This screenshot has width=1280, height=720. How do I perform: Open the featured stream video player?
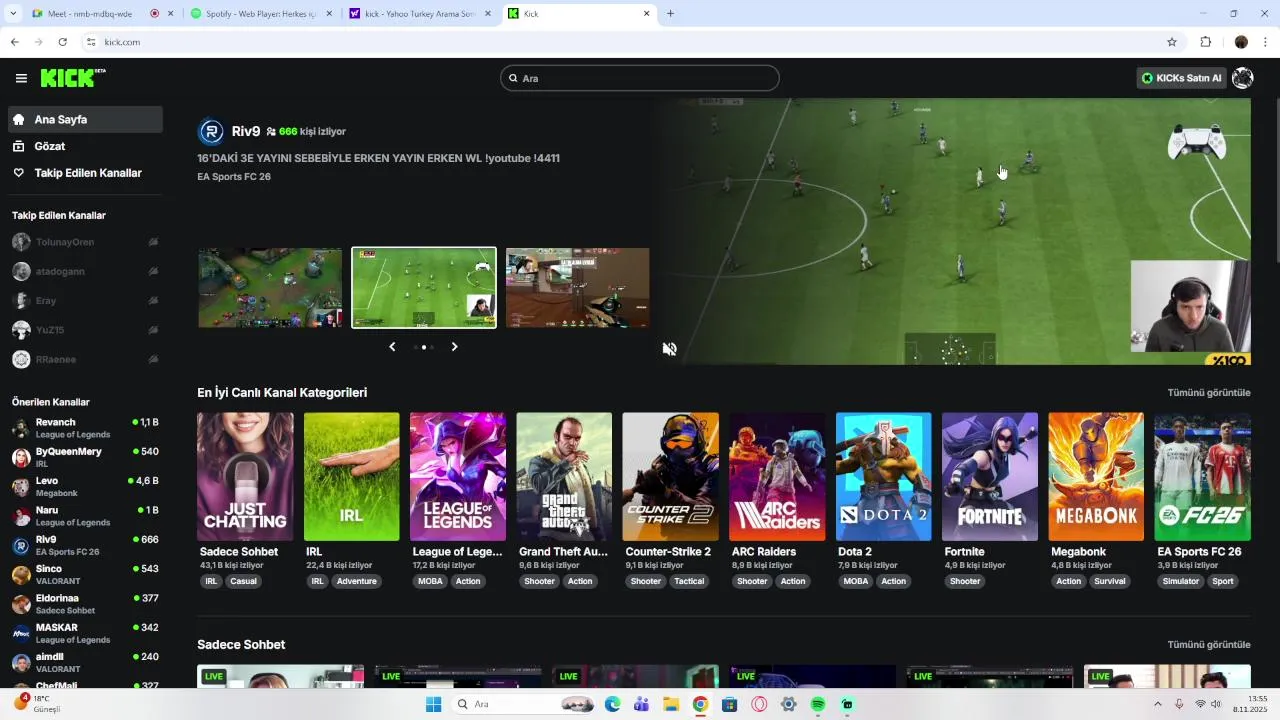tap(954, 231)
